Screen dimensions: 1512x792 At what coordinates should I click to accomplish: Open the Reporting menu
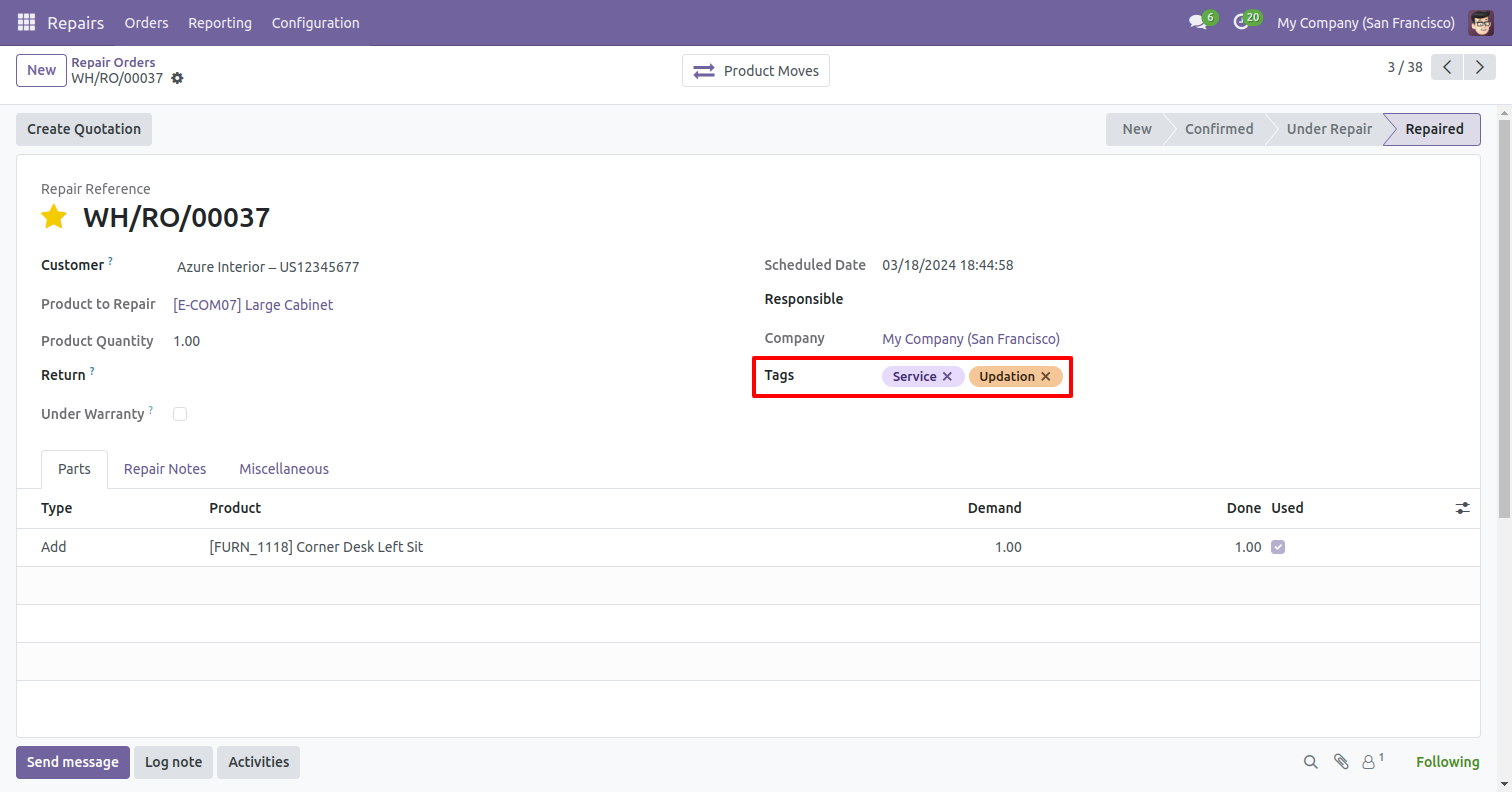point(220,22)
